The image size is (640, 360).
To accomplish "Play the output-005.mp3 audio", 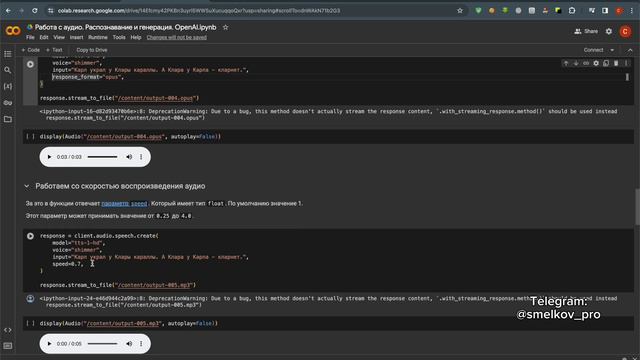I will [x=49, y=344].
